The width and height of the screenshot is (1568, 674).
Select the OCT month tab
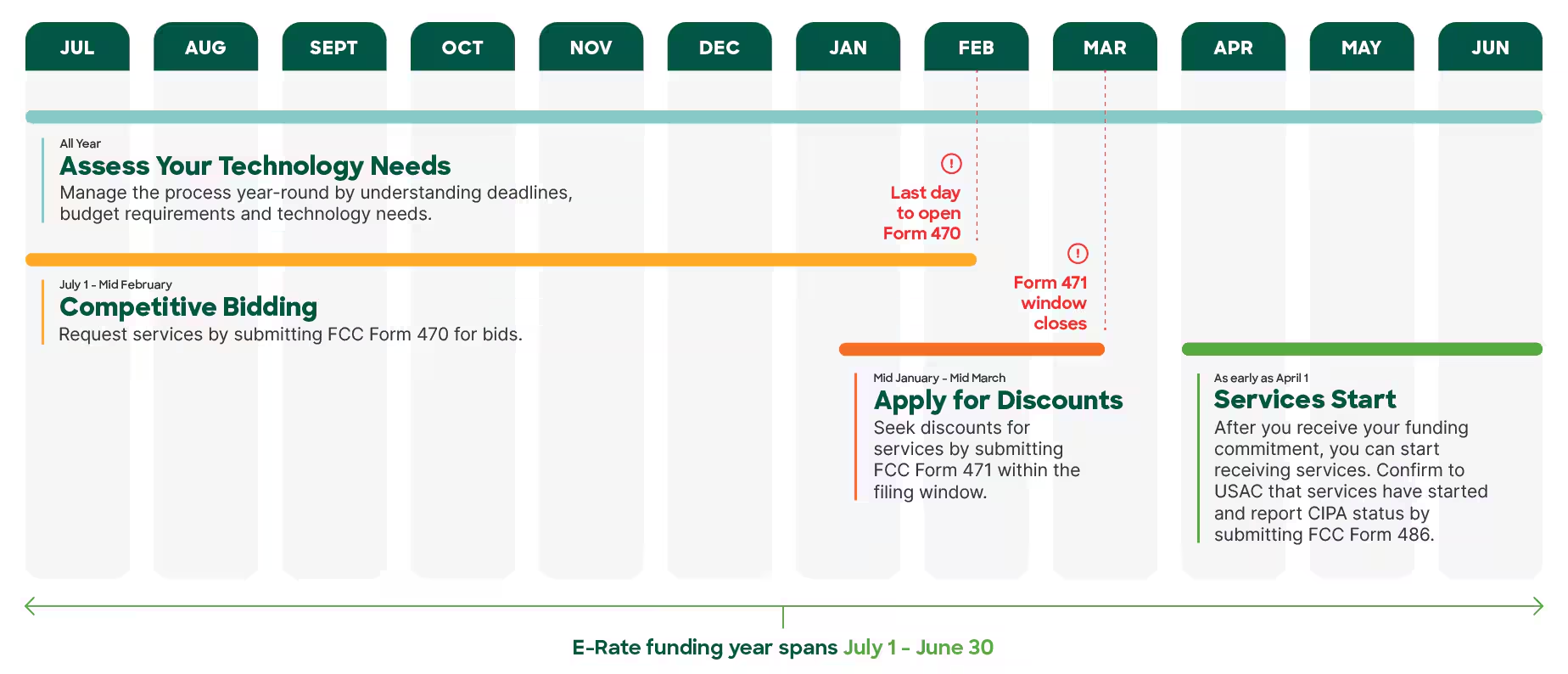(462, 47)
